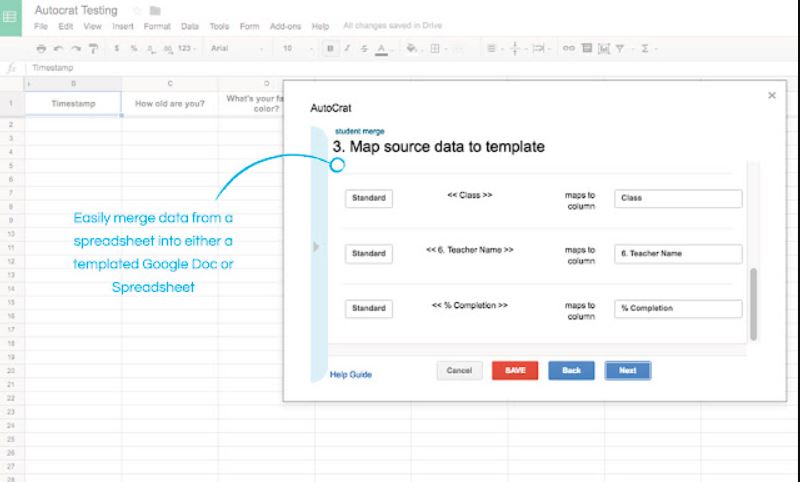Select the 'How old are you?' cell
The width and height of the screenshot is (800, 482).
pyautogui.click(x=170, y=104)
